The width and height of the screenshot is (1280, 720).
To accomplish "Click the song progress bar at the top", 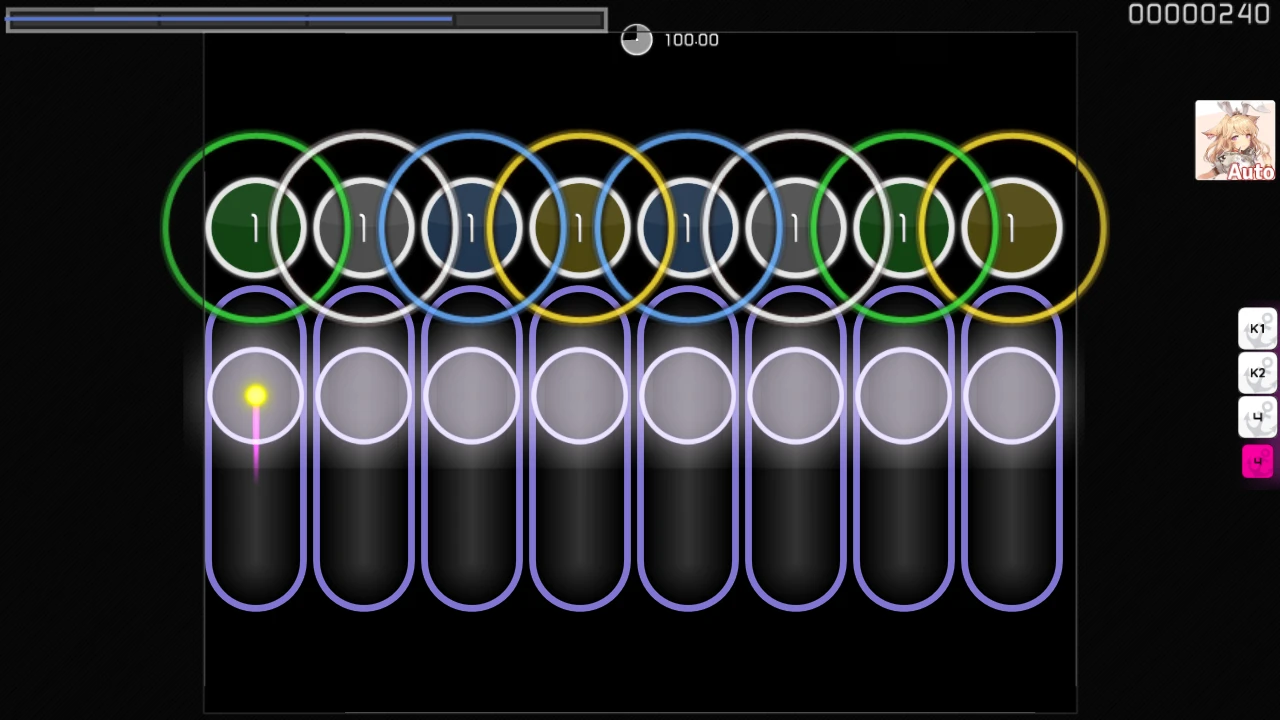I will coord(306,20).
